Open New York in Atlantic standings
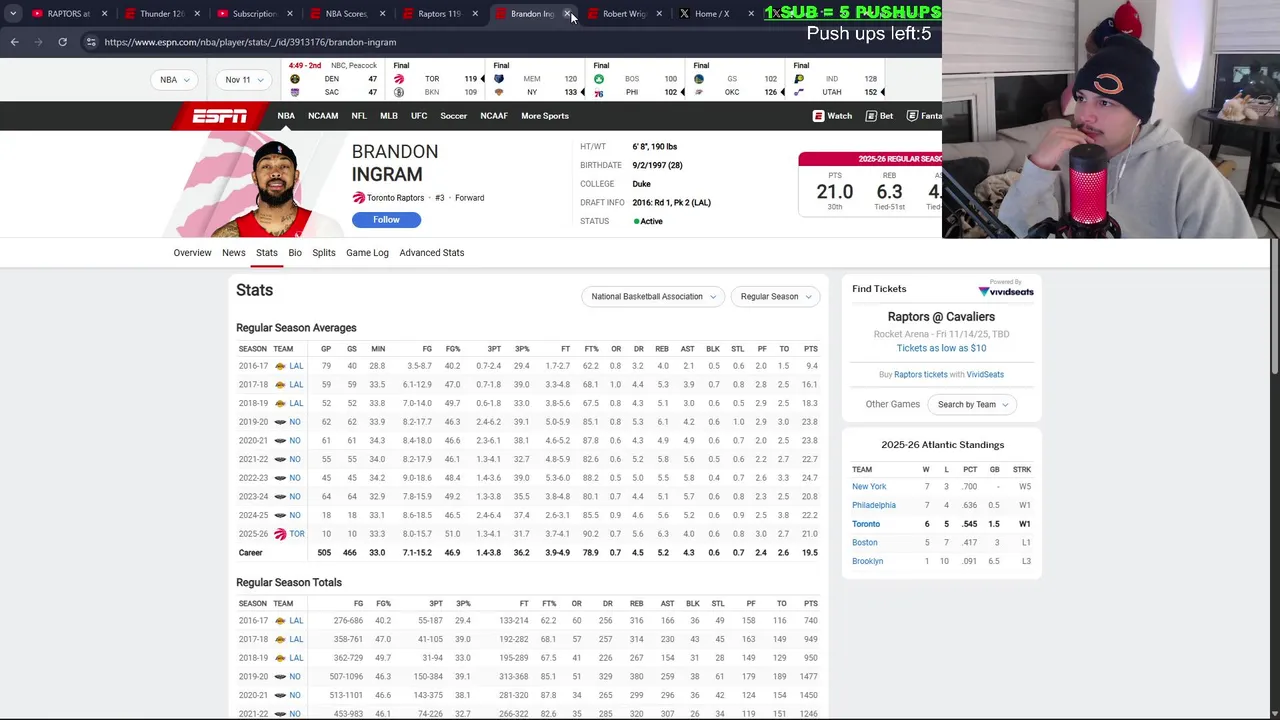The width and height of the screenshot is (1280, 720). tap(869, 487)
